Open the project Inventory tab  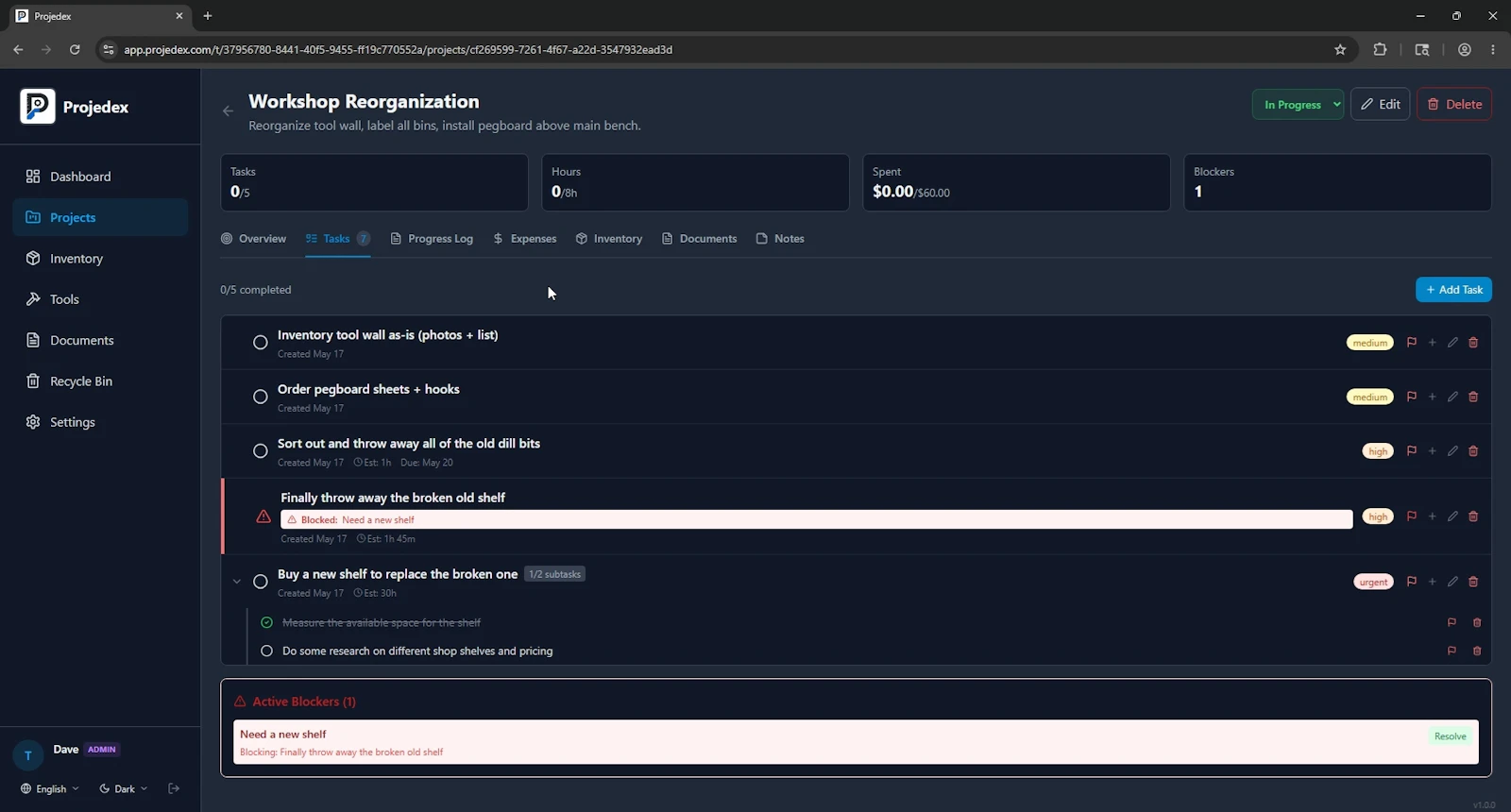(609, 239)
